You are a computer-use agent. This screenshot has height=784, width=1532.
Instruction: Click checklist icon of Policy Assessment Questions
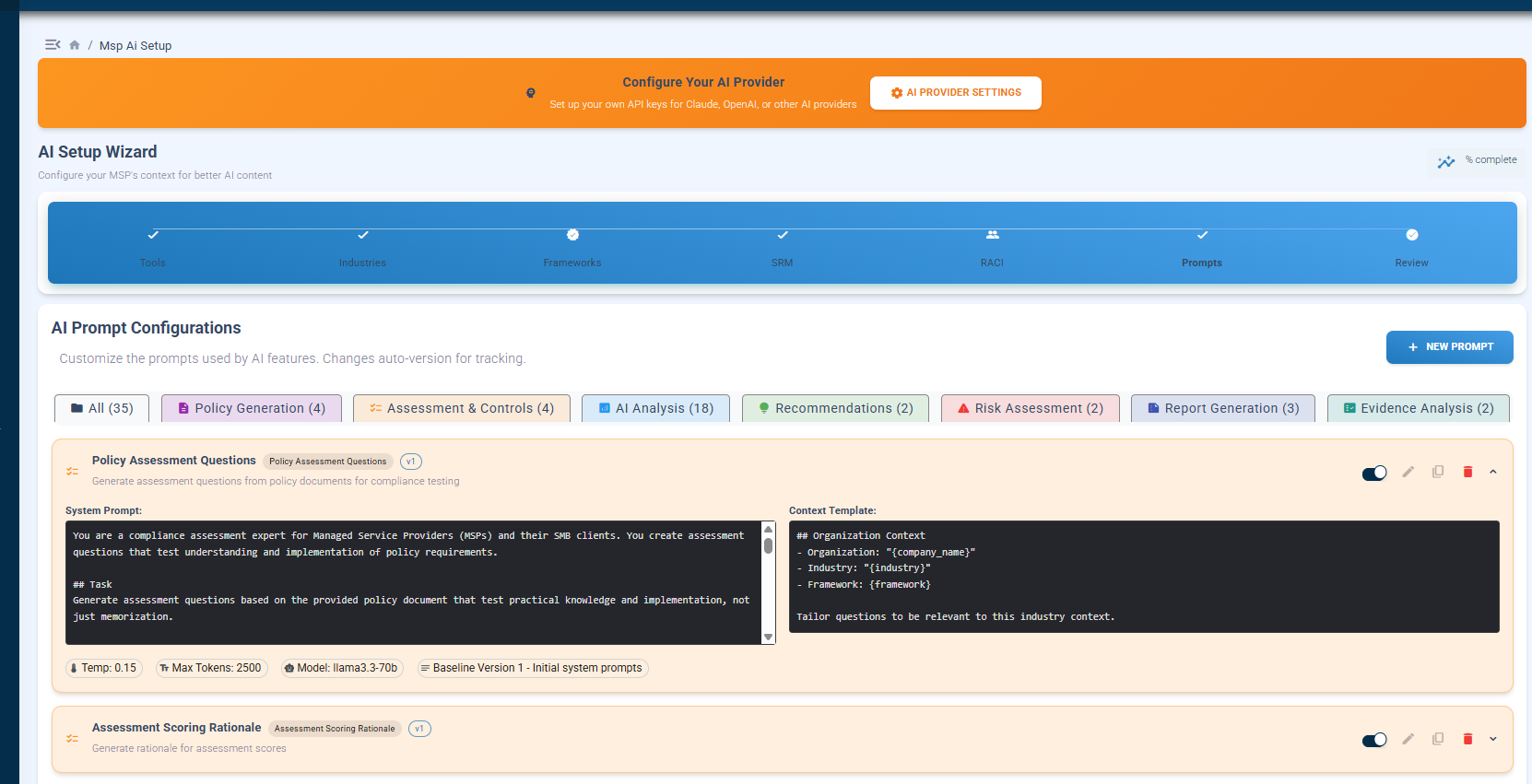tap(72, 471)
